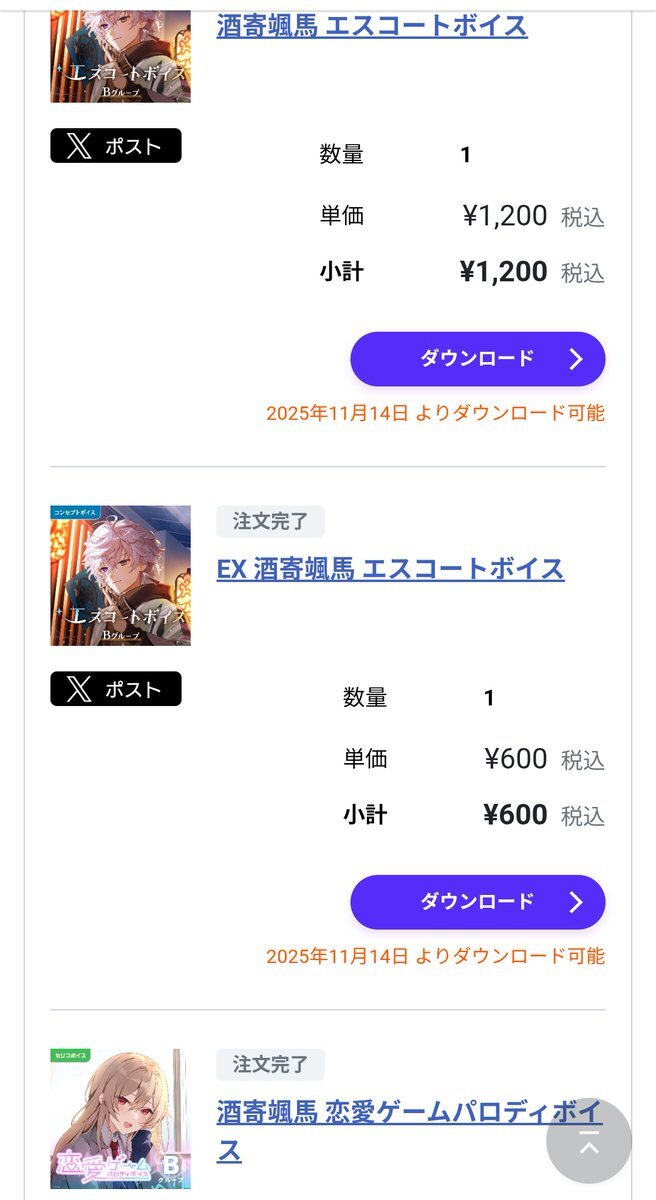This screenshot has width=656, height=1200.
Task: Download the ¥600 EX エスコートボイス item
Action: (477, 902)
